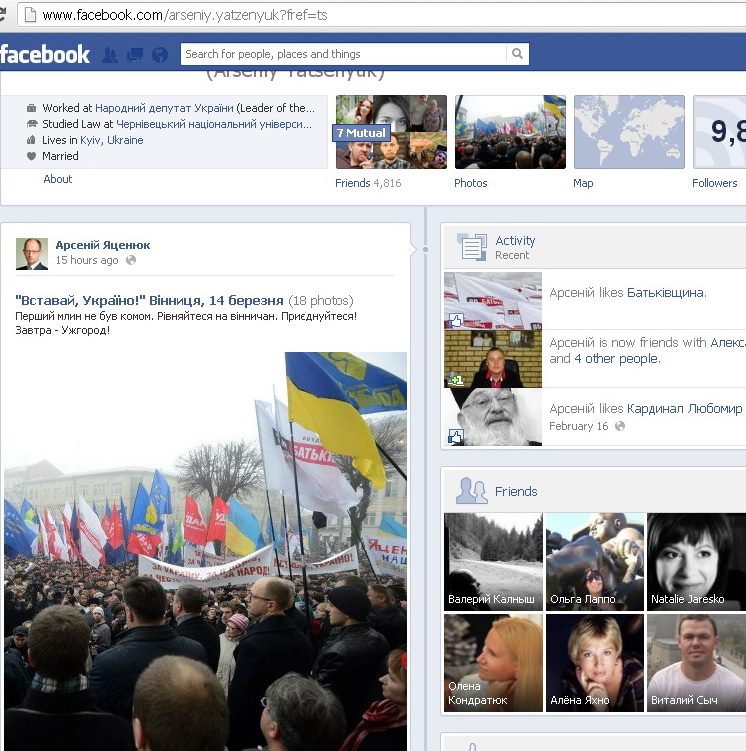Click the Facebook logo in header
The image size is (746, 751).
(46, 55)
